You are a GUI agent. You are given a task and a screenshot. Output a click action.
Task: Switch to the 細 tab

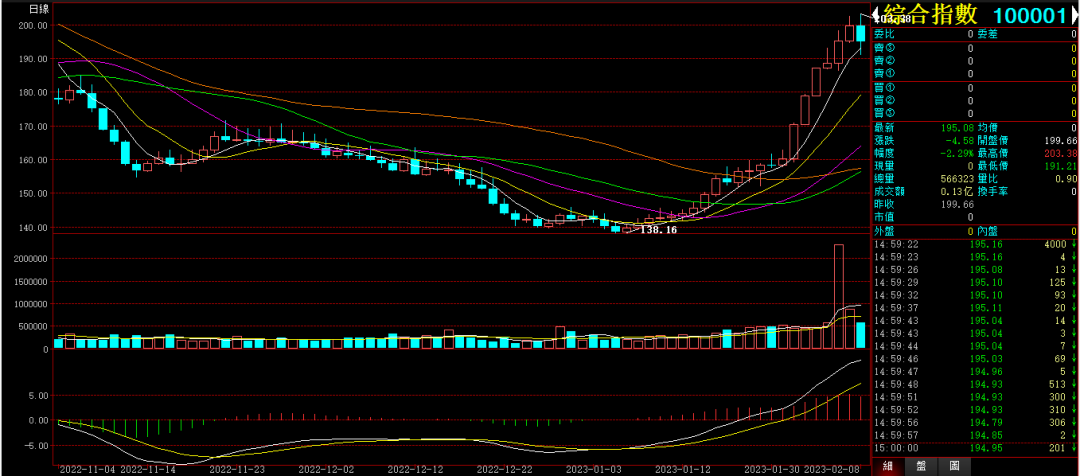tap(886, 467)
